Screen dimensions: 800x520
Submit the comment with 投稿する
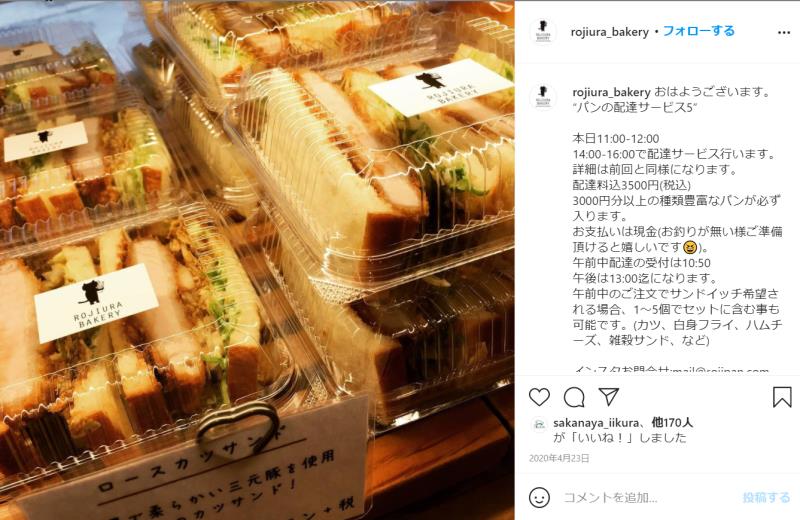766,498
